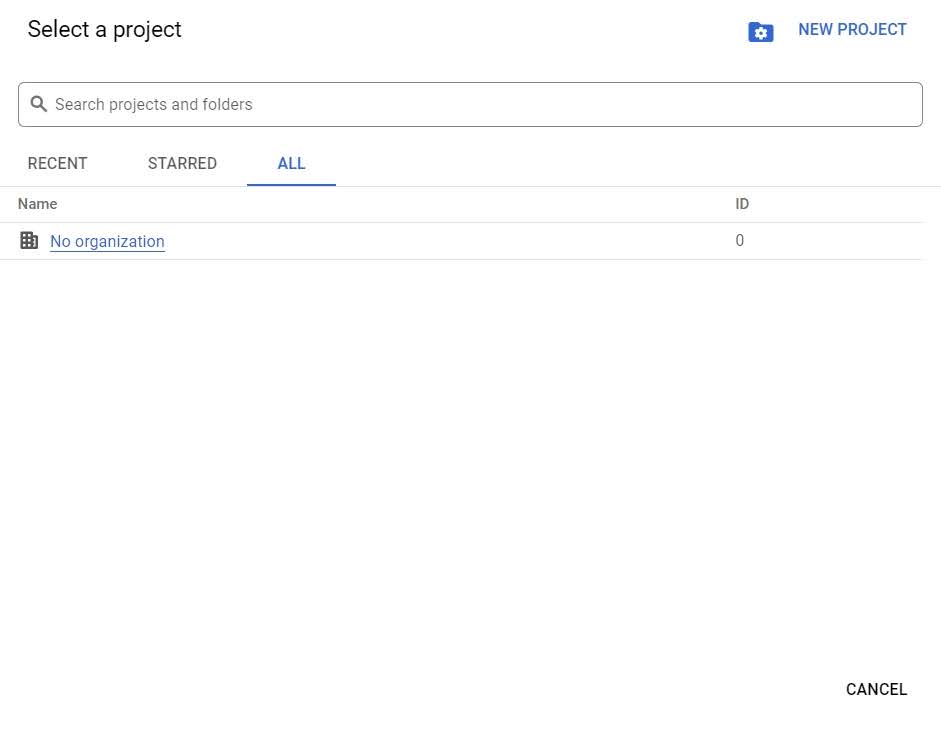Click the ID column header
The width and height of the screenshot is (941, 729).
point(742,204)
